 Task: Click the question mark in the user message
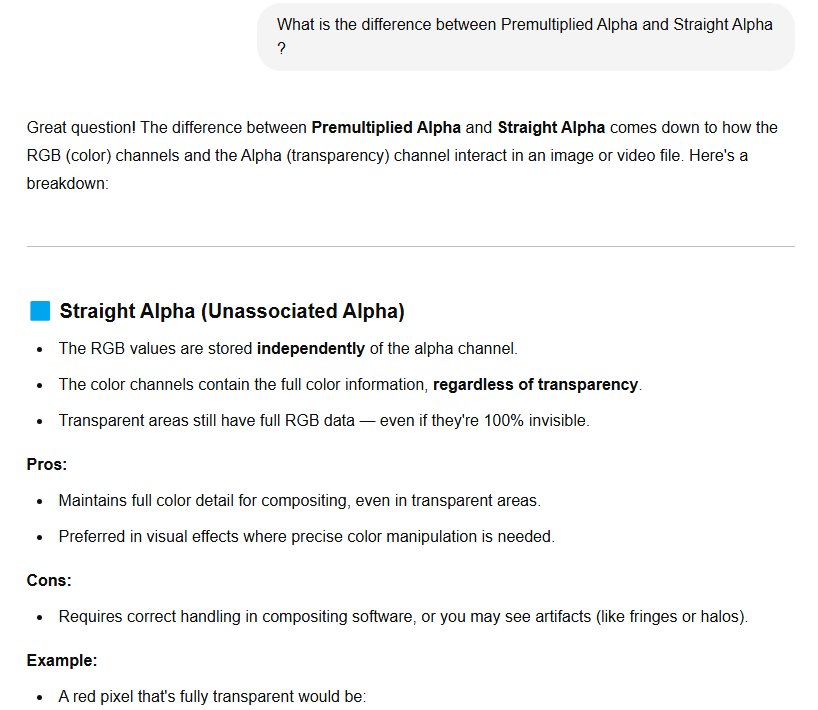(281, 49)
